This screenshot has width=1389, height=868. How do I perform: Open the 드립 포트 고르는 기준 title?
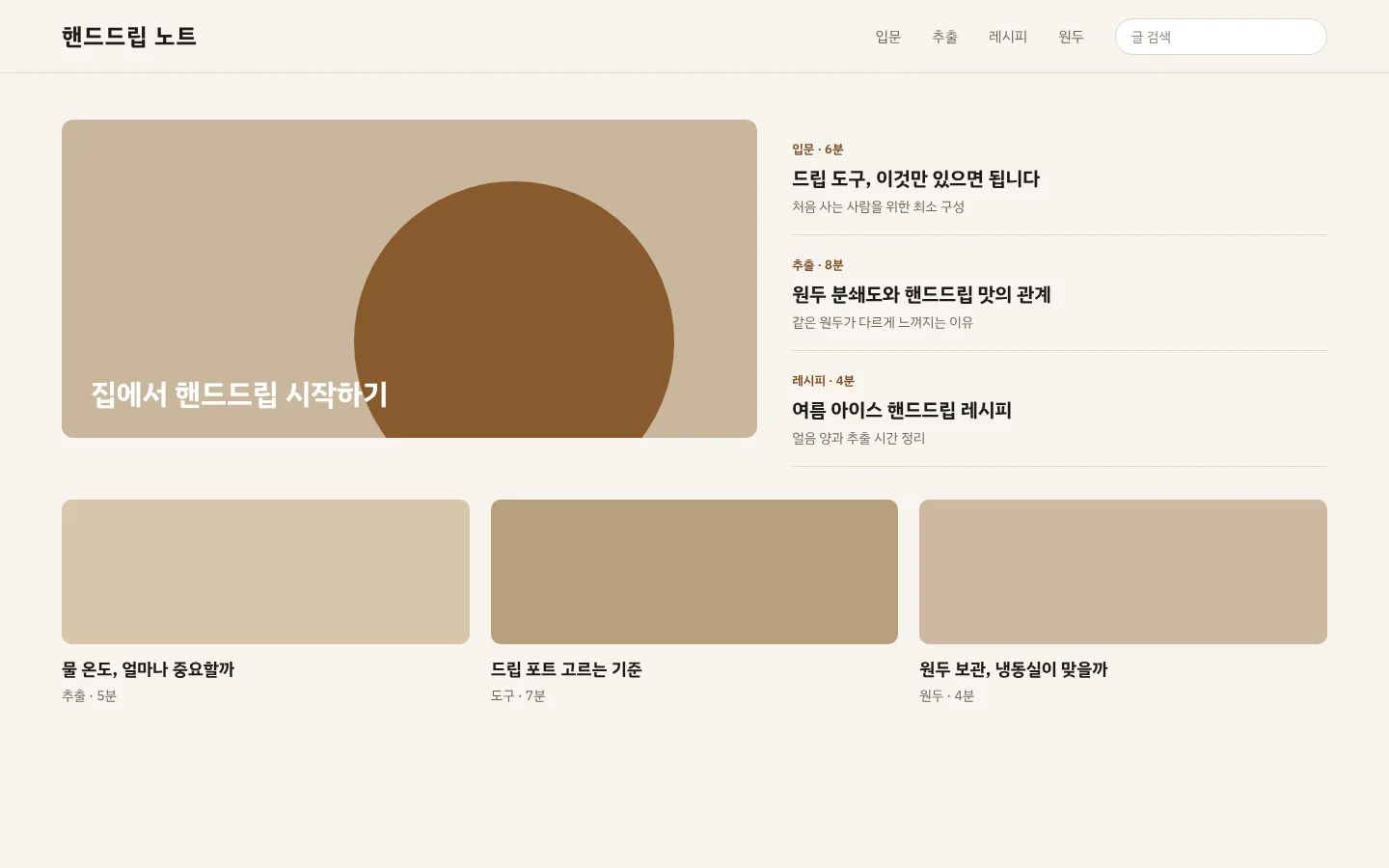click(566, 669)
